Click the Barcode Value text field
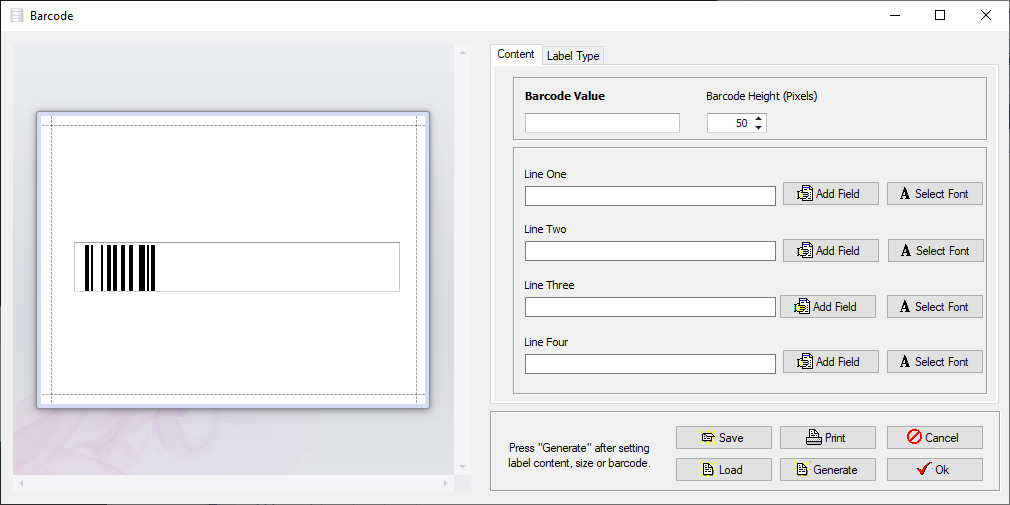This screenshot has width=1010, height=505. click(x=602, y=123)
